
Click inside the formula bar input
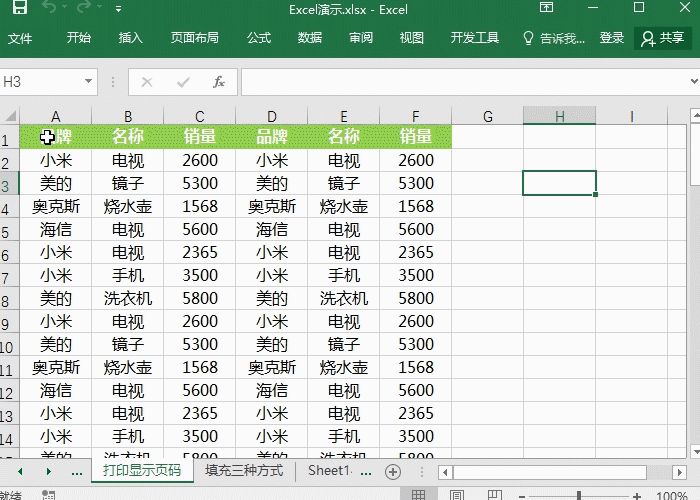pyautogui.click(x=464, y=82)
